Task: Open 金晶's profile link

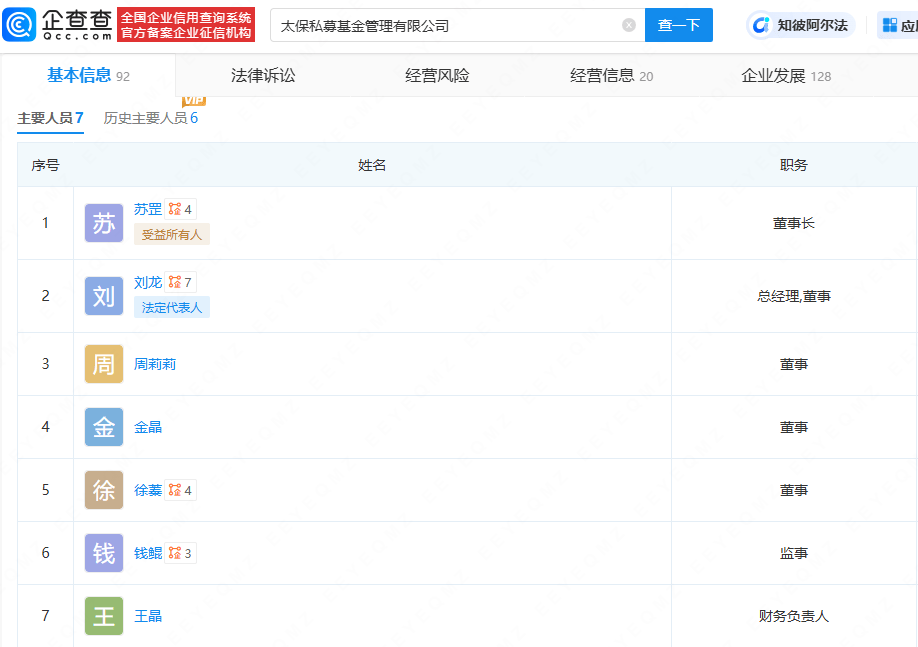Action: click(148, 427)
